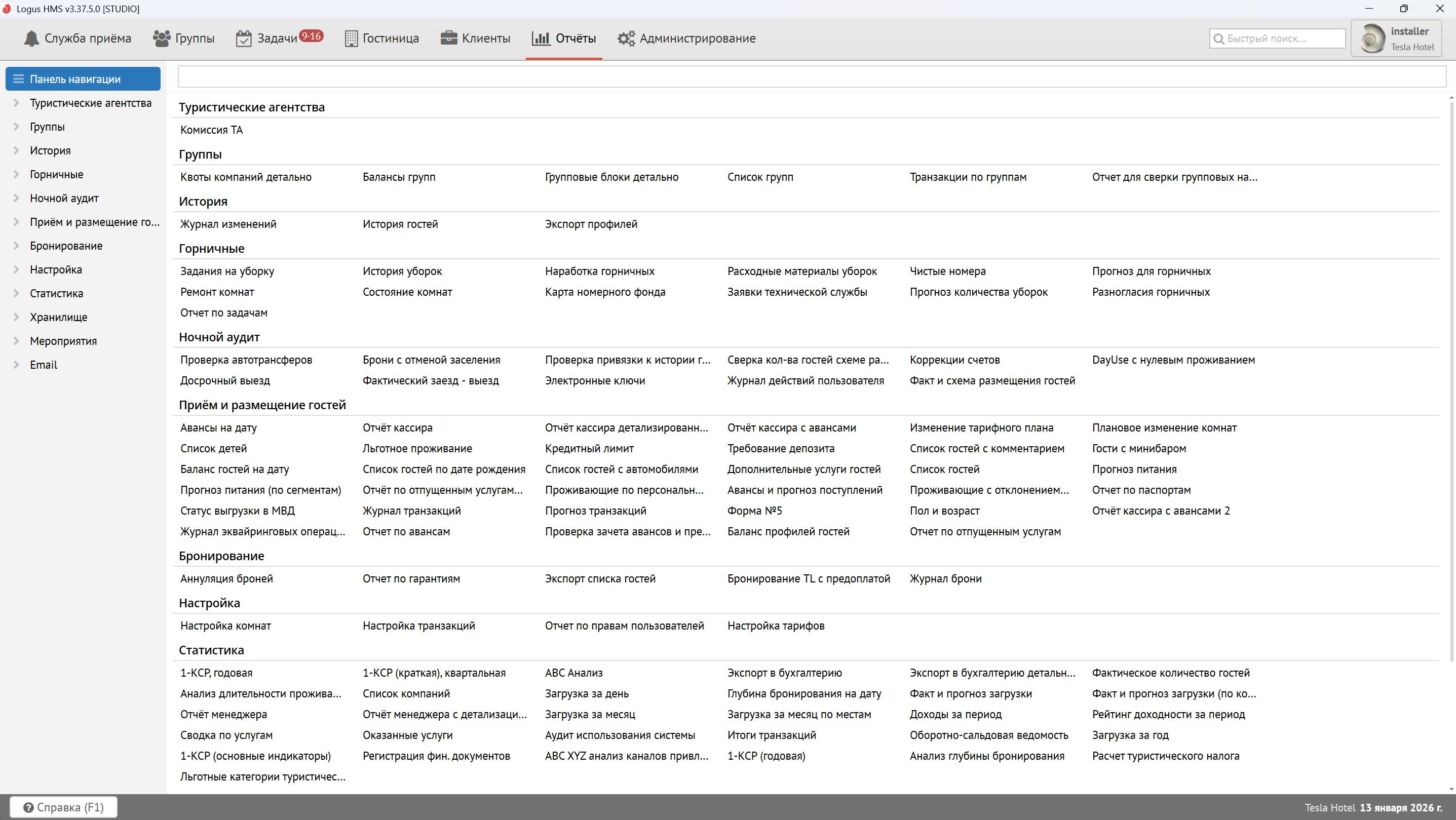Screen dimensions: 1456x820
Task: Expand Туристические агентства tree node
Action: pyautogui.click(x=16, y=103)
